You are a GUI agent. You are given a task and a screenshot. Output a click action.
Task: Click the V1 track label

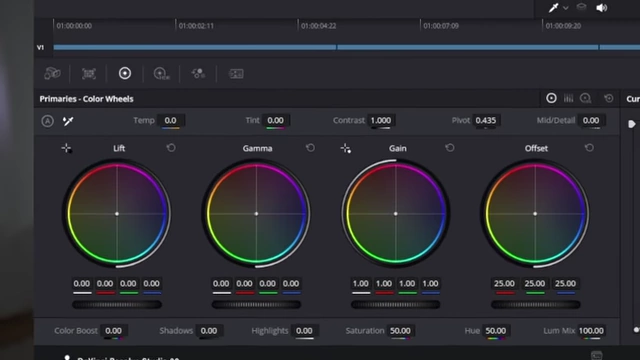click(40, 48)
